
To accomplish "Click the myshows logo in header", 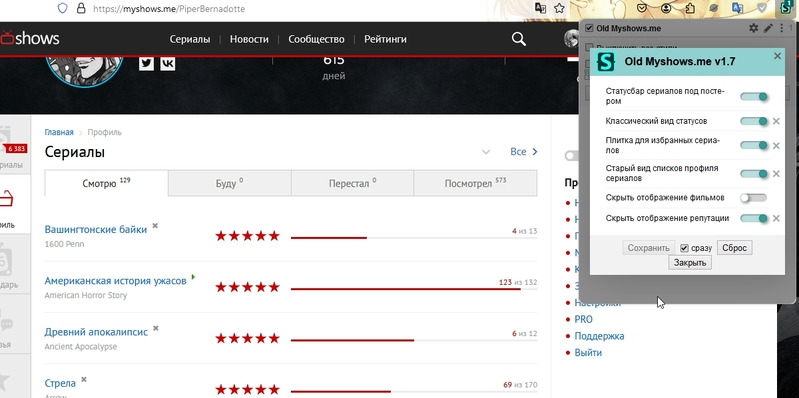I will pos(30,39).
